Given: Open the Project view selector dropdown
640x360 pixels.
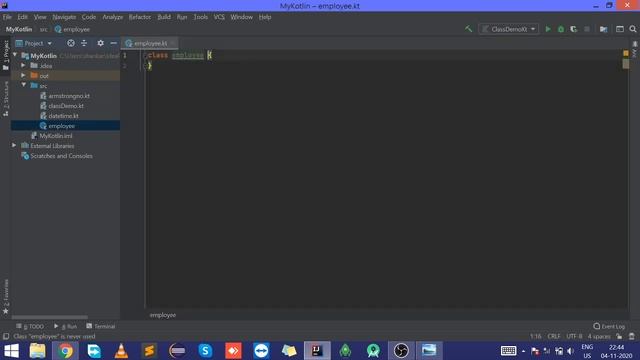Looking at the screenshot, I should pos(34,43).
